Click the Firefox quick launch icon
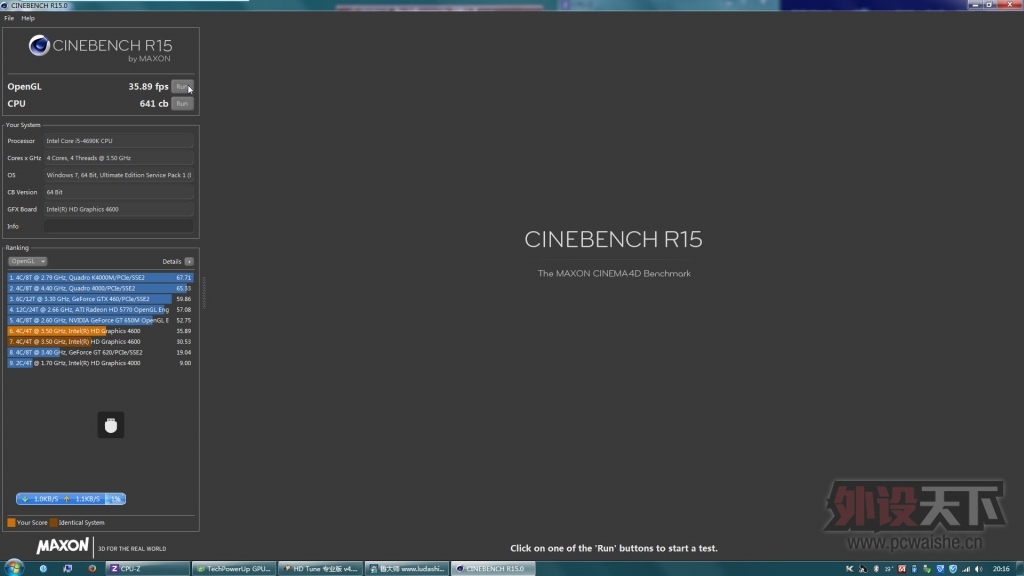Viewport: 1024px width, 576px height. point(92,569)
